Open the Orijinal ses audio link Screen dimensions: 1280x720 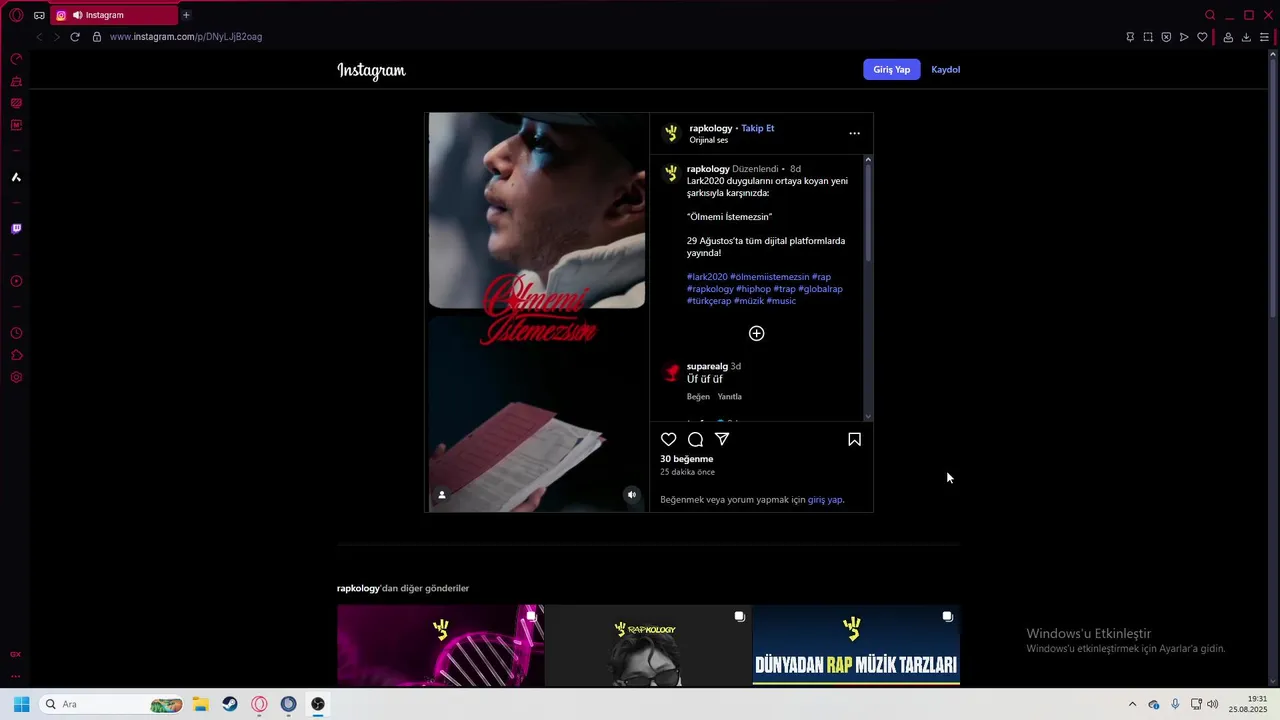click(x=709, y=140)
